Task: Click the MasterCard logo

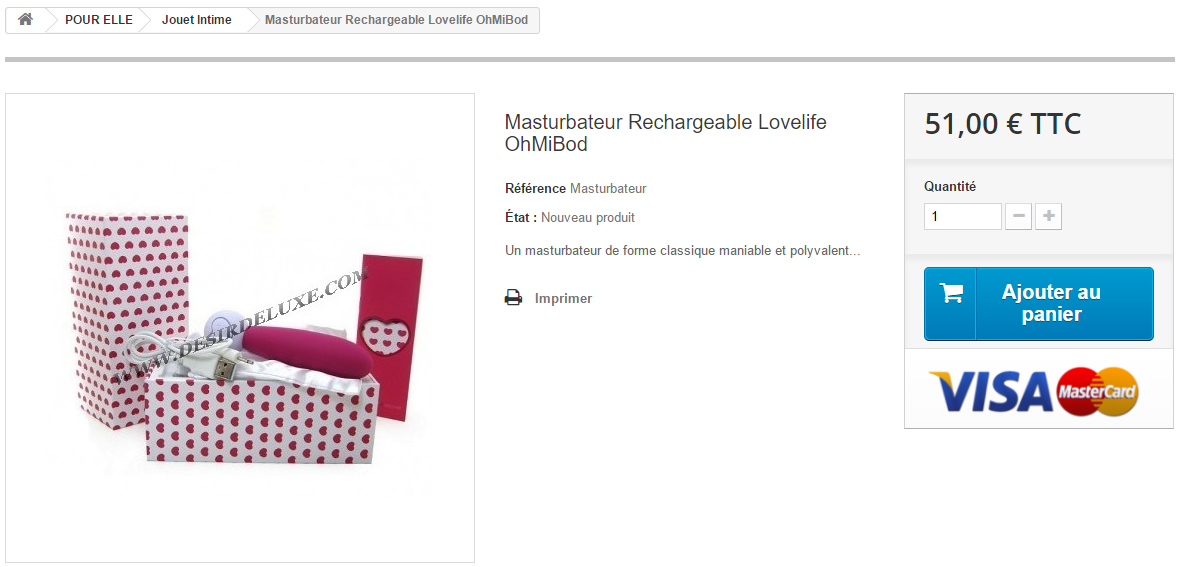Action: point(1097,391)
